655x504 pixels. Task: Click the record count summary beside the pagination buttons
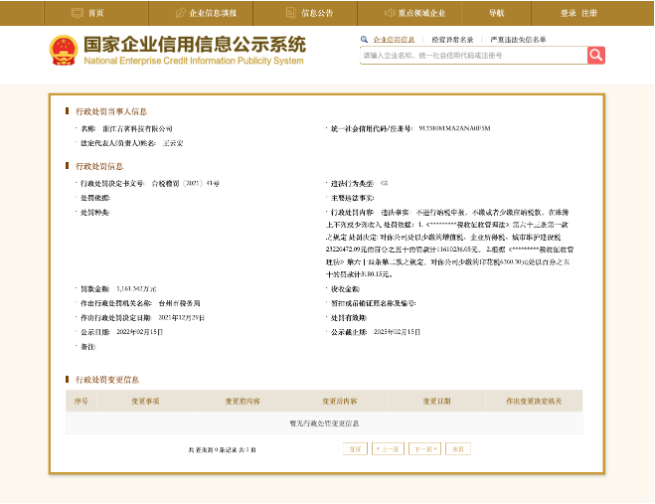click(222, 450)
